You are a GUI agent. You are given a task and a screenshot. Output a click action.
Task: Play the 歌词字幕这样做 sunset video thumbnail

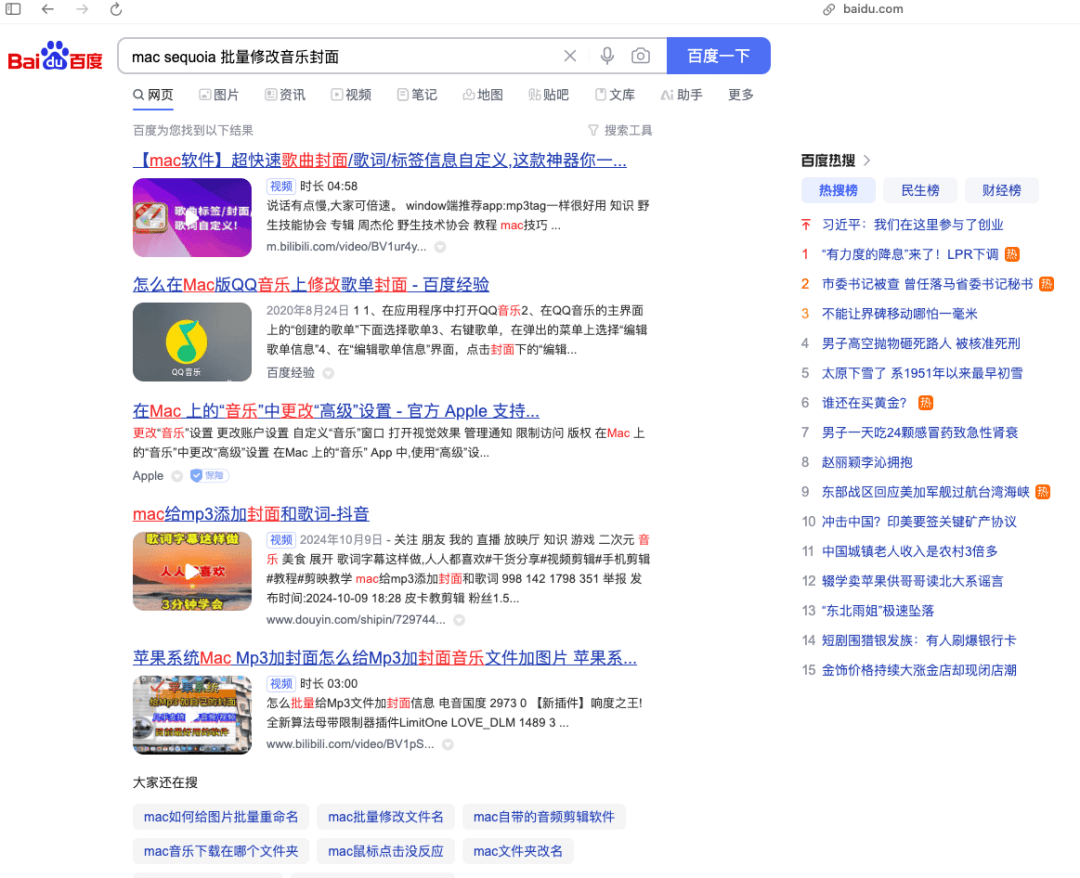[x=192, y=571]
